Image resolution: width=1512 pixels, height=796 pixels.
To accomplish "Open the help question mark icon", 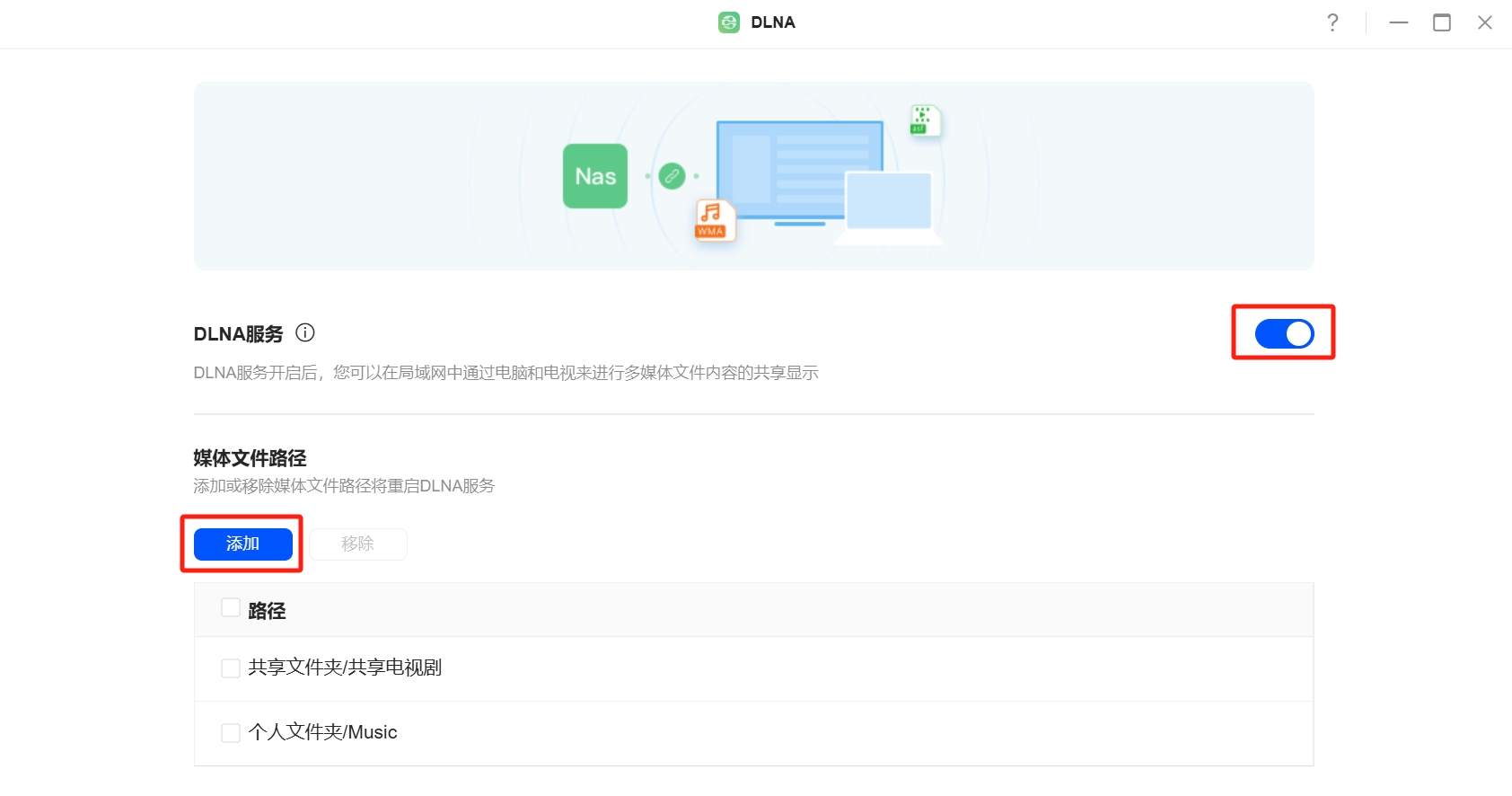I will 1332,22.
